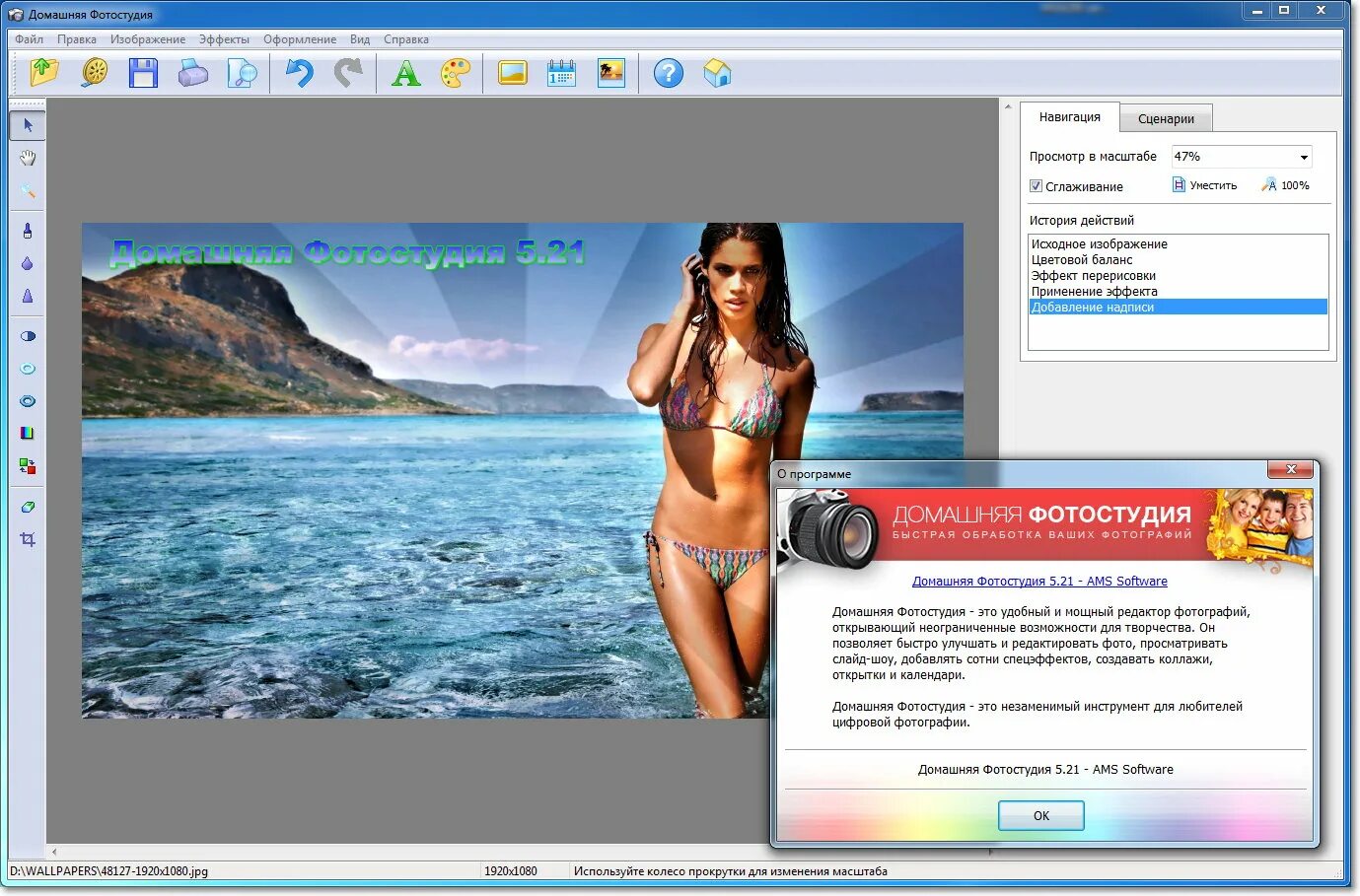Select the hand pan tool
Viewport: 1360px width, 896px height.
pos(28,158)
